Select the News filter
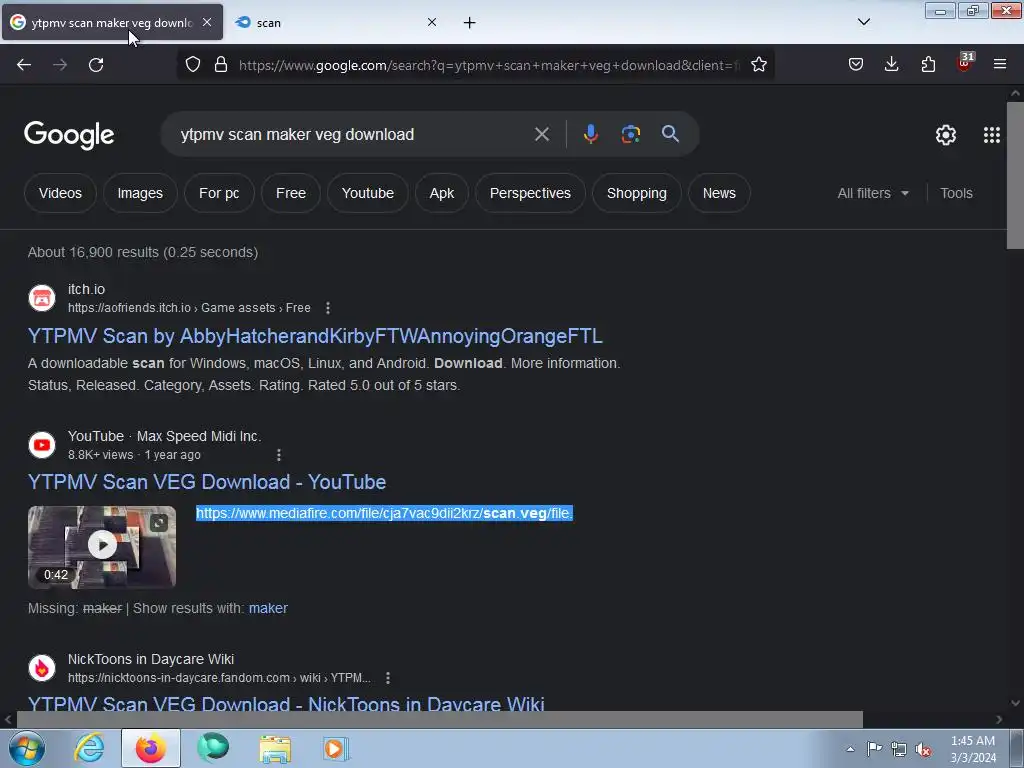 (x=719, y=193)
